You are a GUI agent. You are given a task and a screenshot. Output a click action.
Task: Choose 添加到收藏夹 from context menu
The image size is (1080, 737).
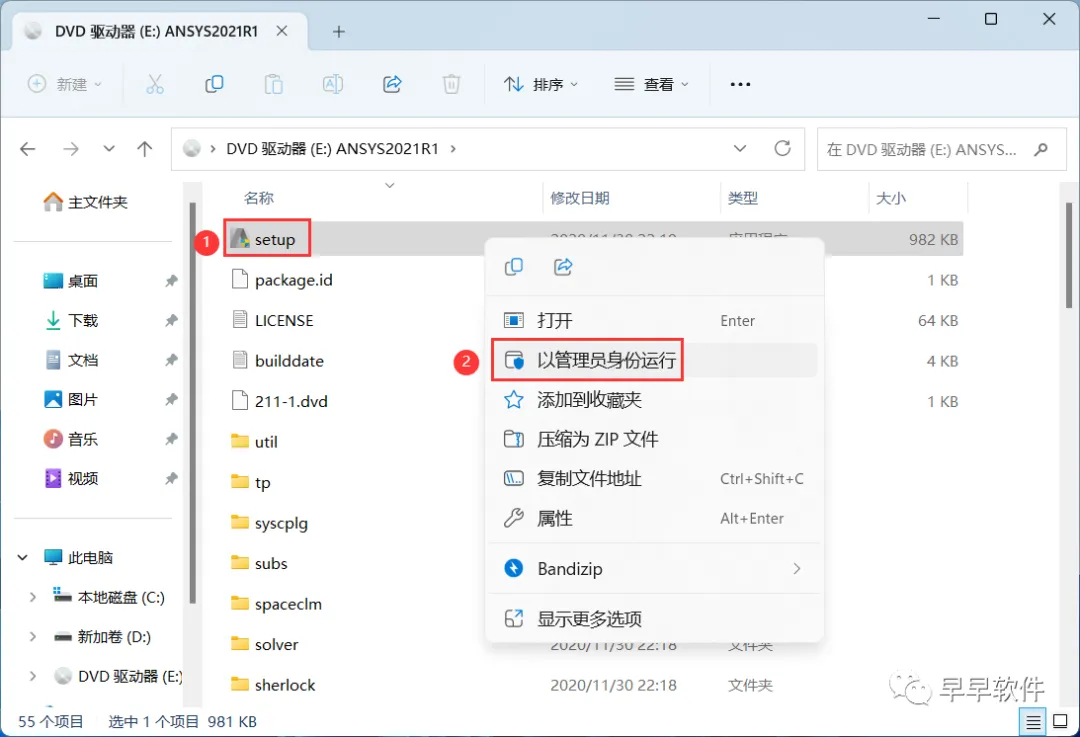[654, 399]
